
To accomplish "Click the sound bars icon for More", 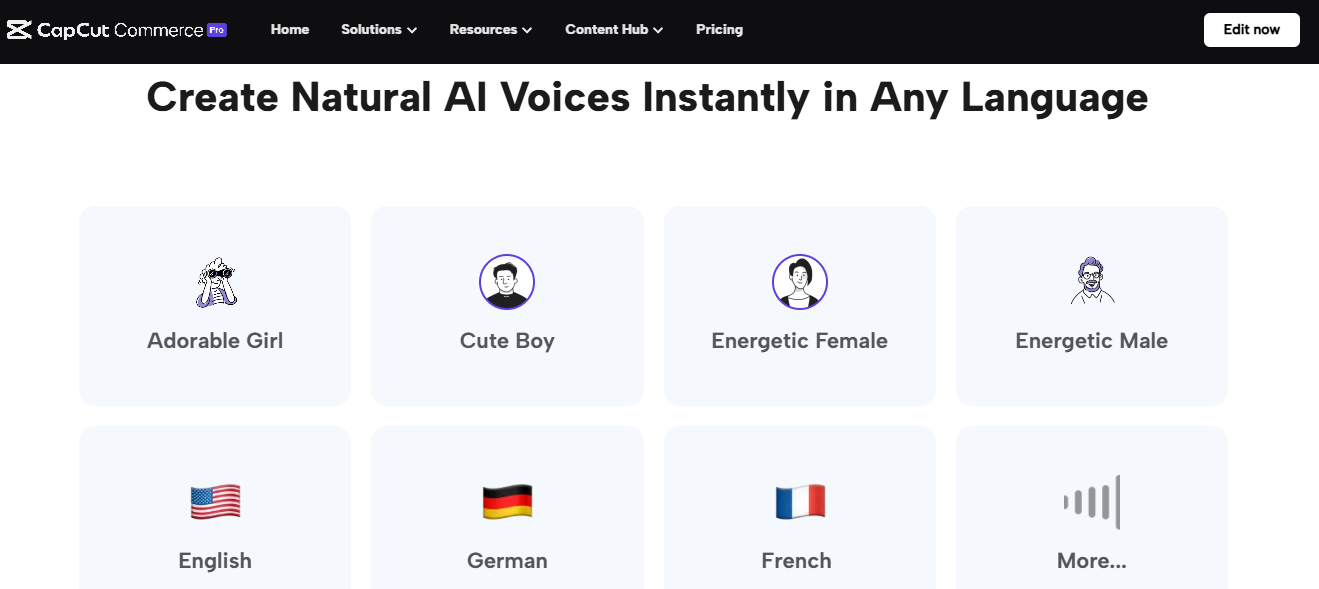I will coord(1092,502).
